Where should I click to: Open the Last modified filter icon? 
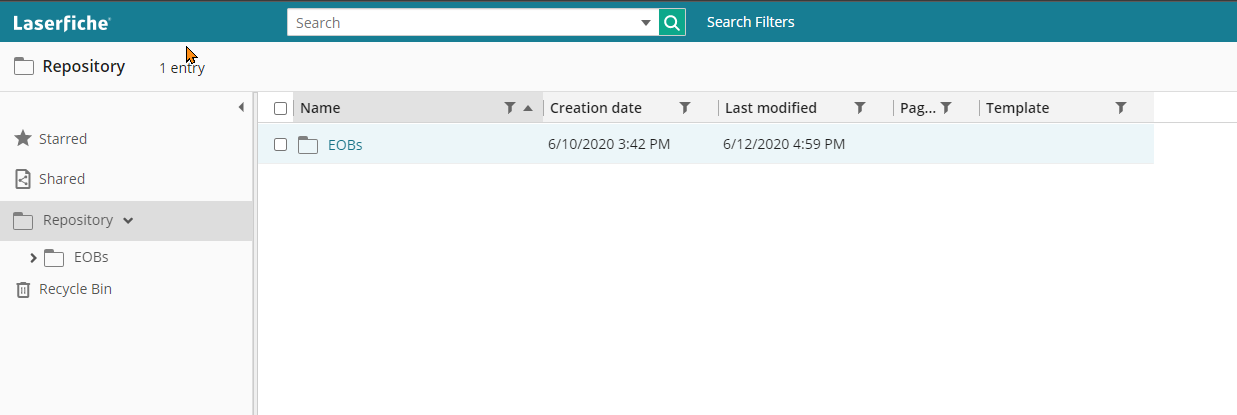tap(860, 107)
